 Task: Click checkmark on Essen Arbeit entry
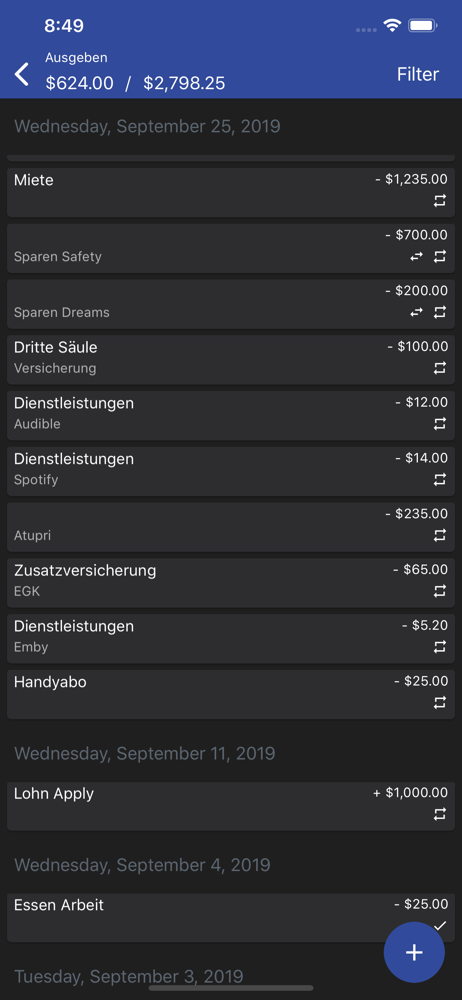tap(440, 925)
